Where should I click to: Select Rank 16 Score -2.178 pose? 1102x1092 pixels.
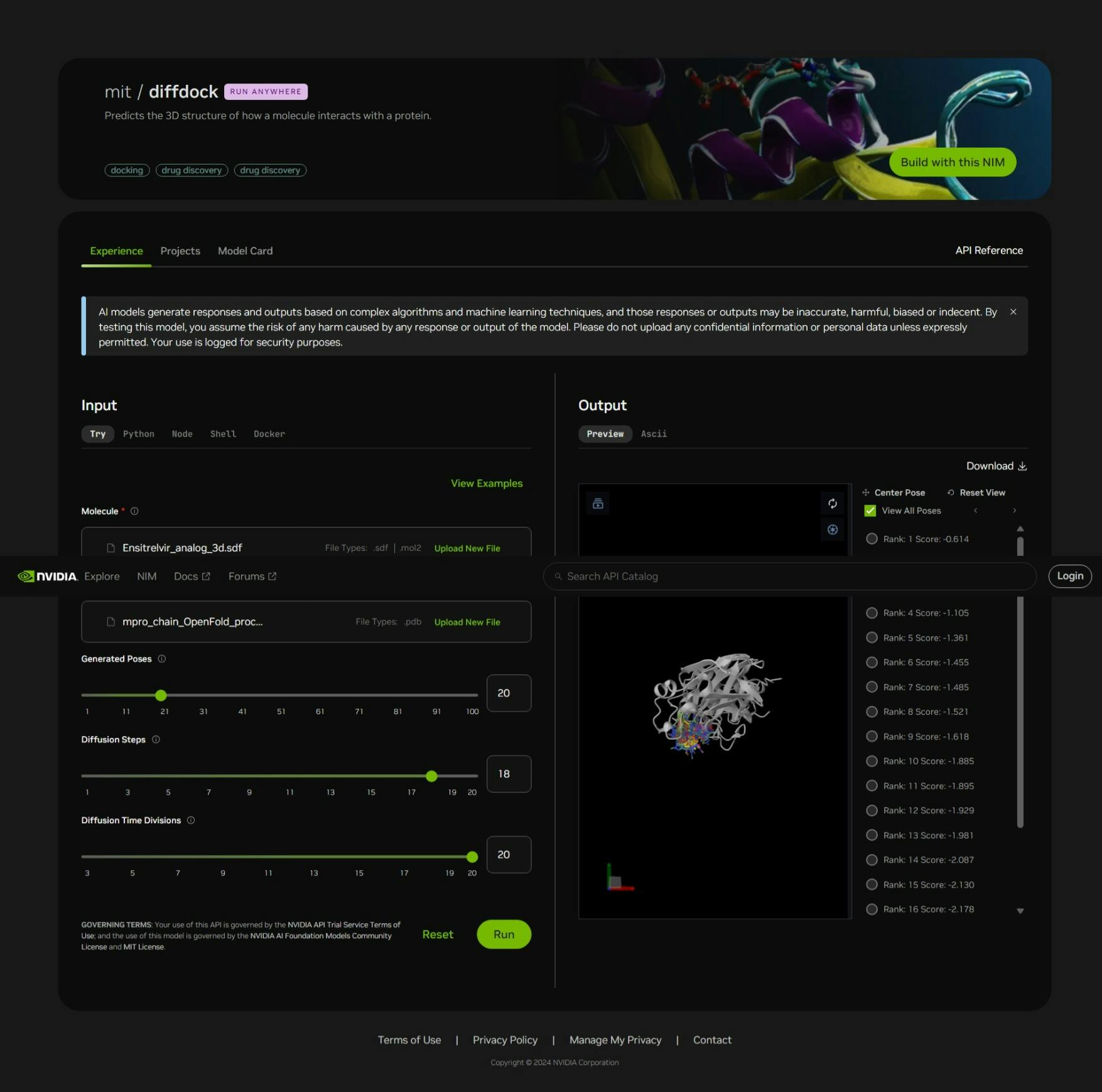pos(872,909)
